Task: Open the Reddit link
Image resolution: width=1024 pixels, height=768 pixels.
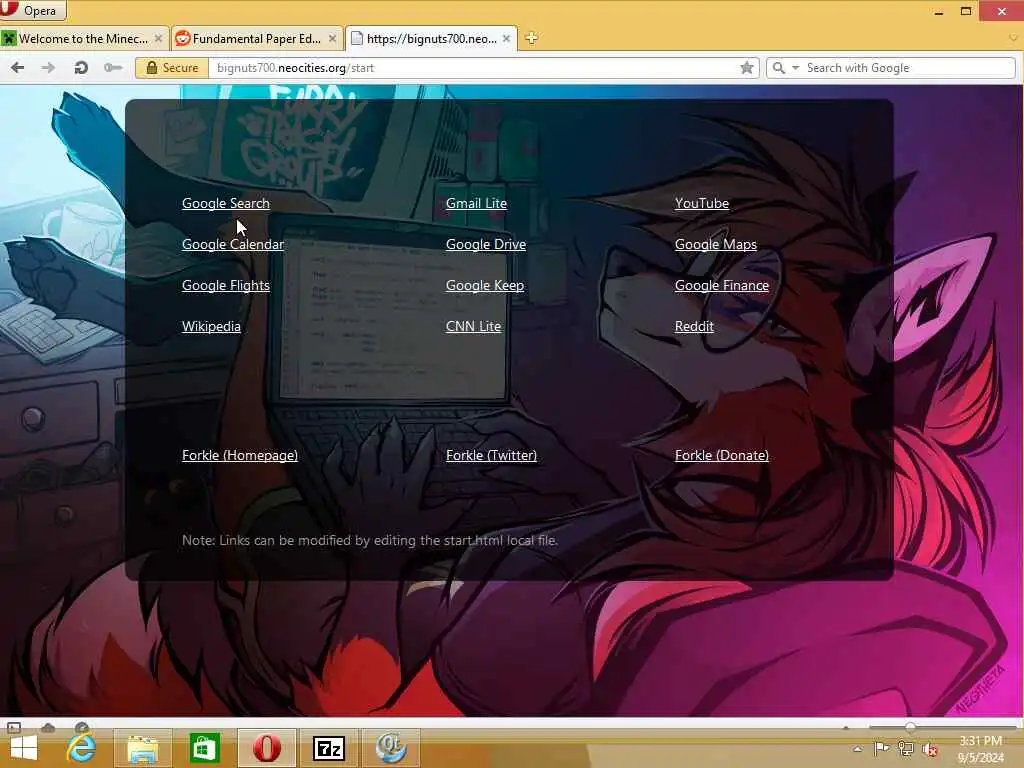Action: point(694,326)
